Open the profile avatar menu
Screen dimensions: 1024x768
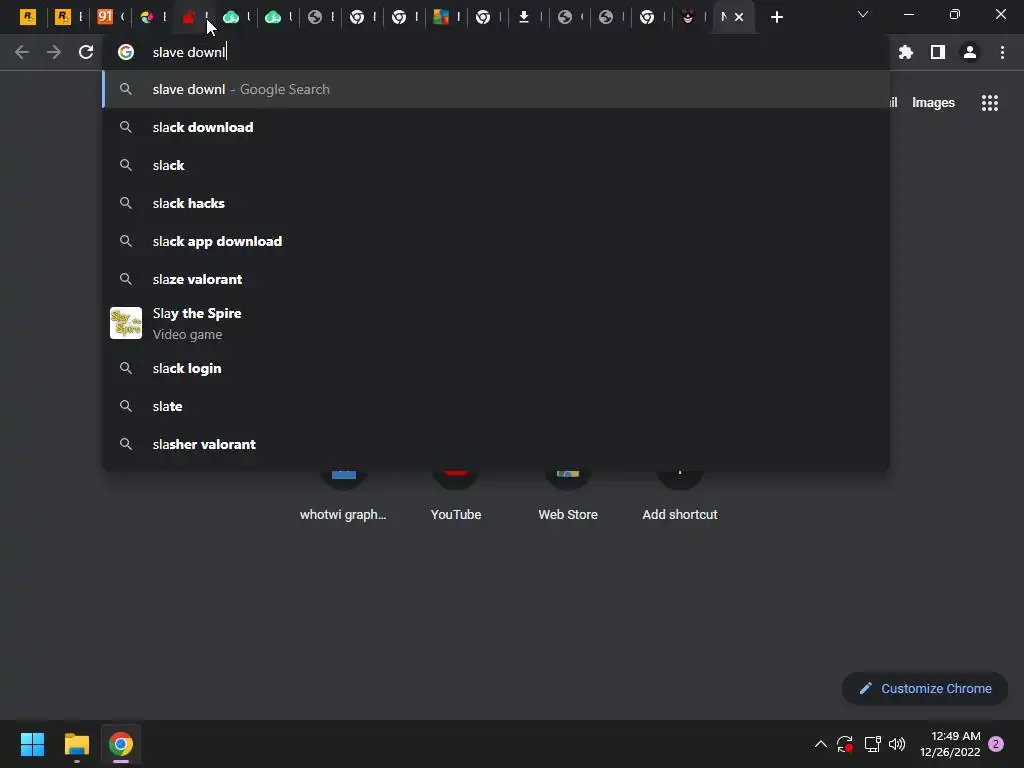tap(970, 52)
